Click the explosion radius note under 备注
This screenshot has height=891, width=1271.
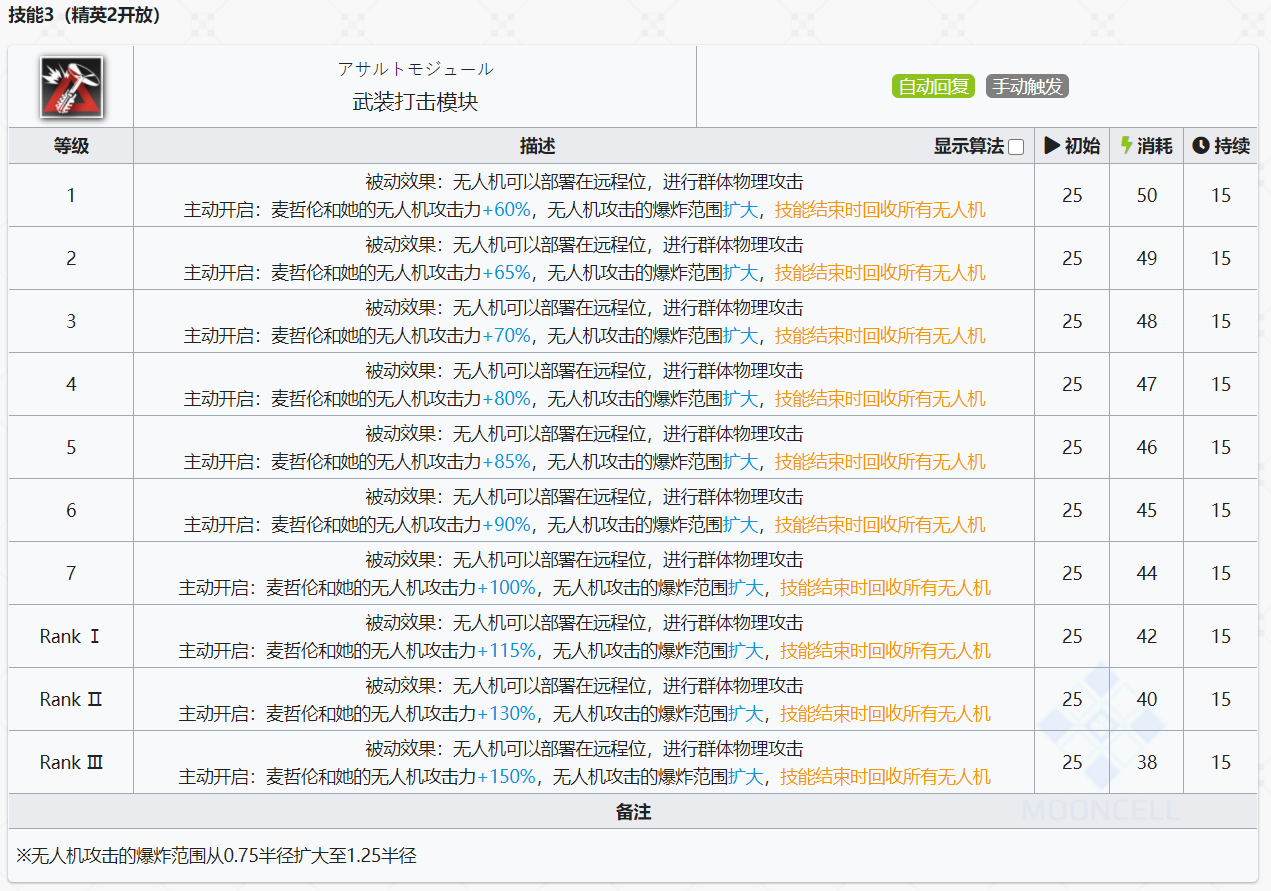[216, 855]
